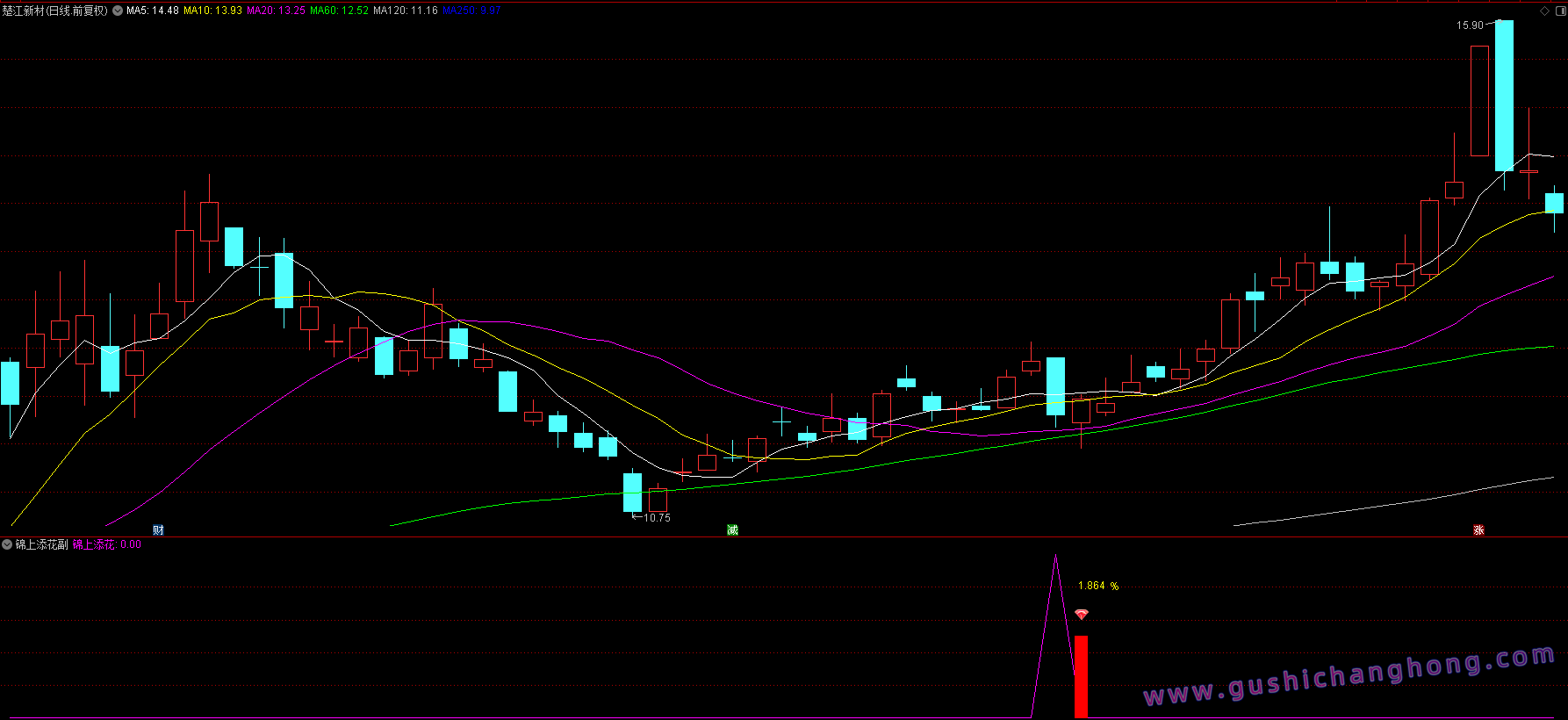Click the MA120 indicator value label
Viewport: 1568px width, 720px height.
pos(405,11)
